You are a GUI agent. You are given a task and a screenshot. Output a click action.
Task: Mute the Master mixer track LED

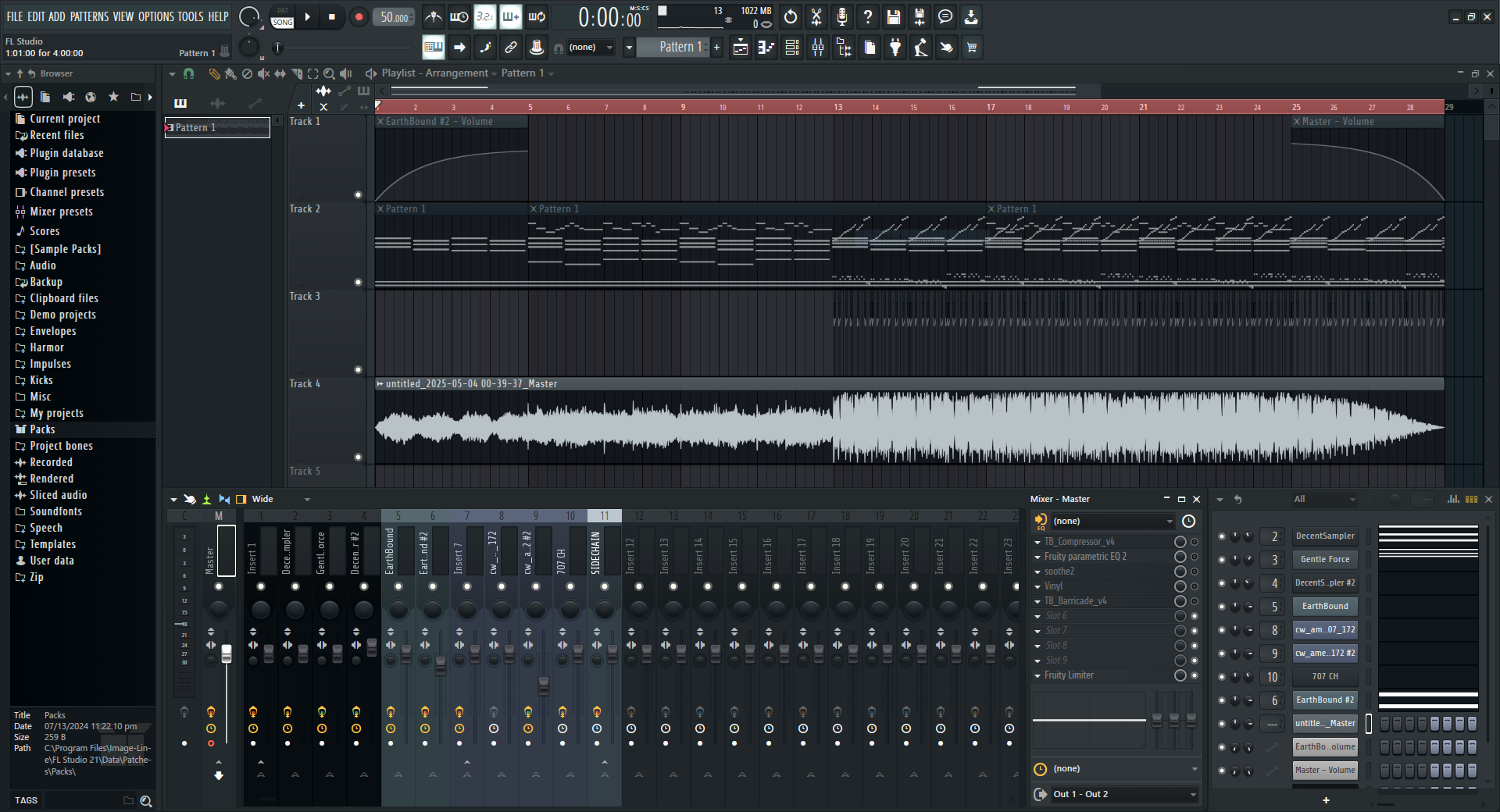pos(219,586)
